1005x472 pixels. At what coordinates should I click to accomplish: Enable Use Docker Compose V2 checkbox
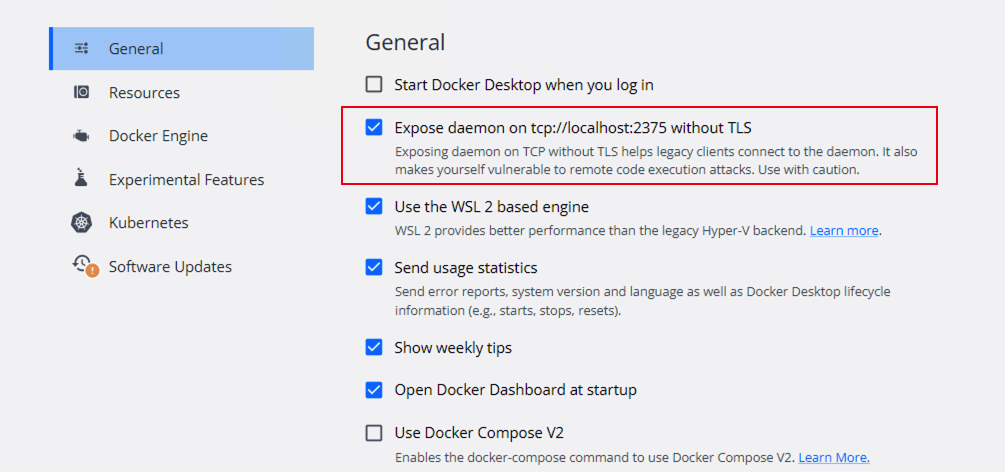(x=374, y=432)
